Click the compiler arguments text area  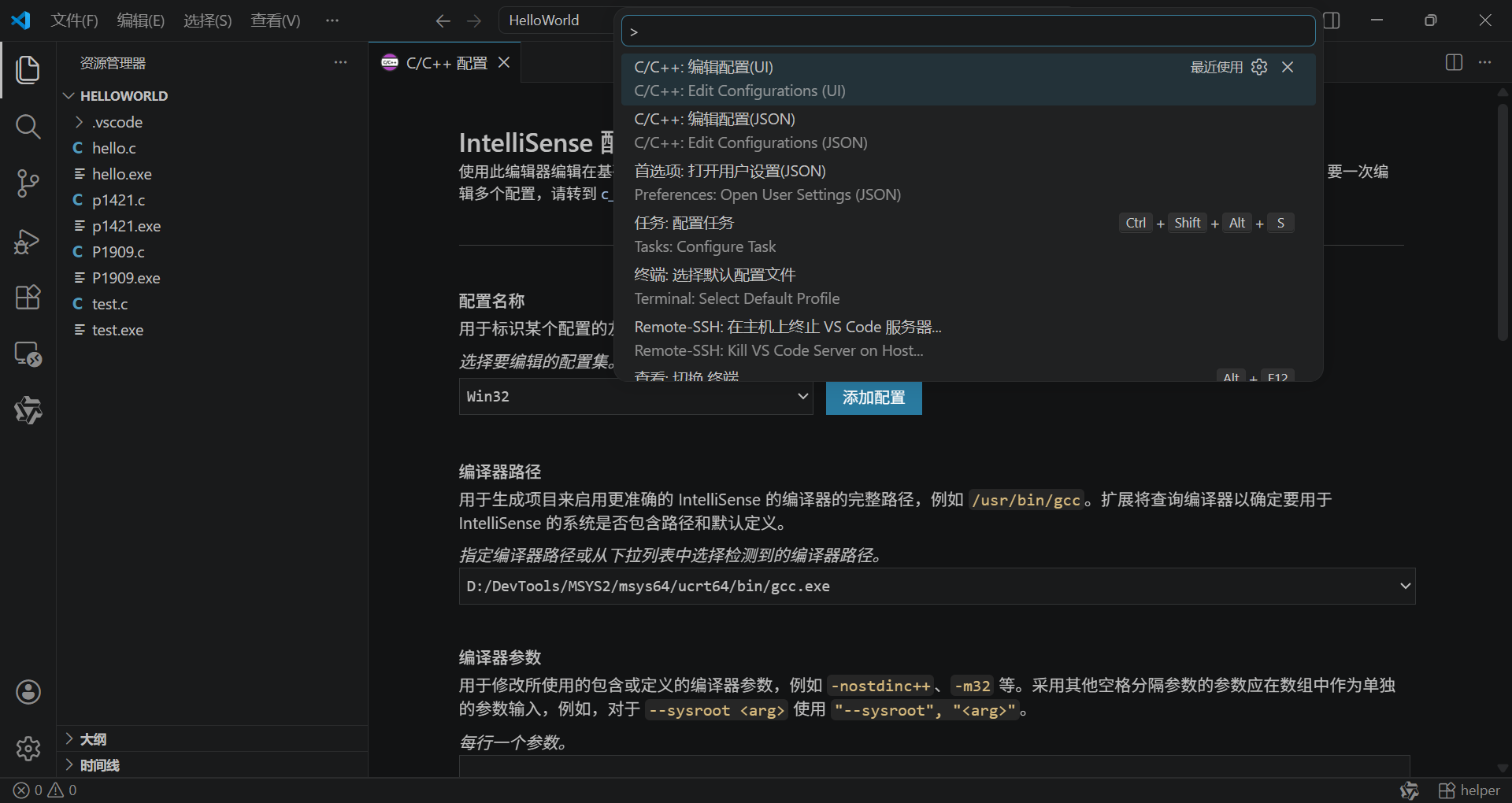(934, 766)
